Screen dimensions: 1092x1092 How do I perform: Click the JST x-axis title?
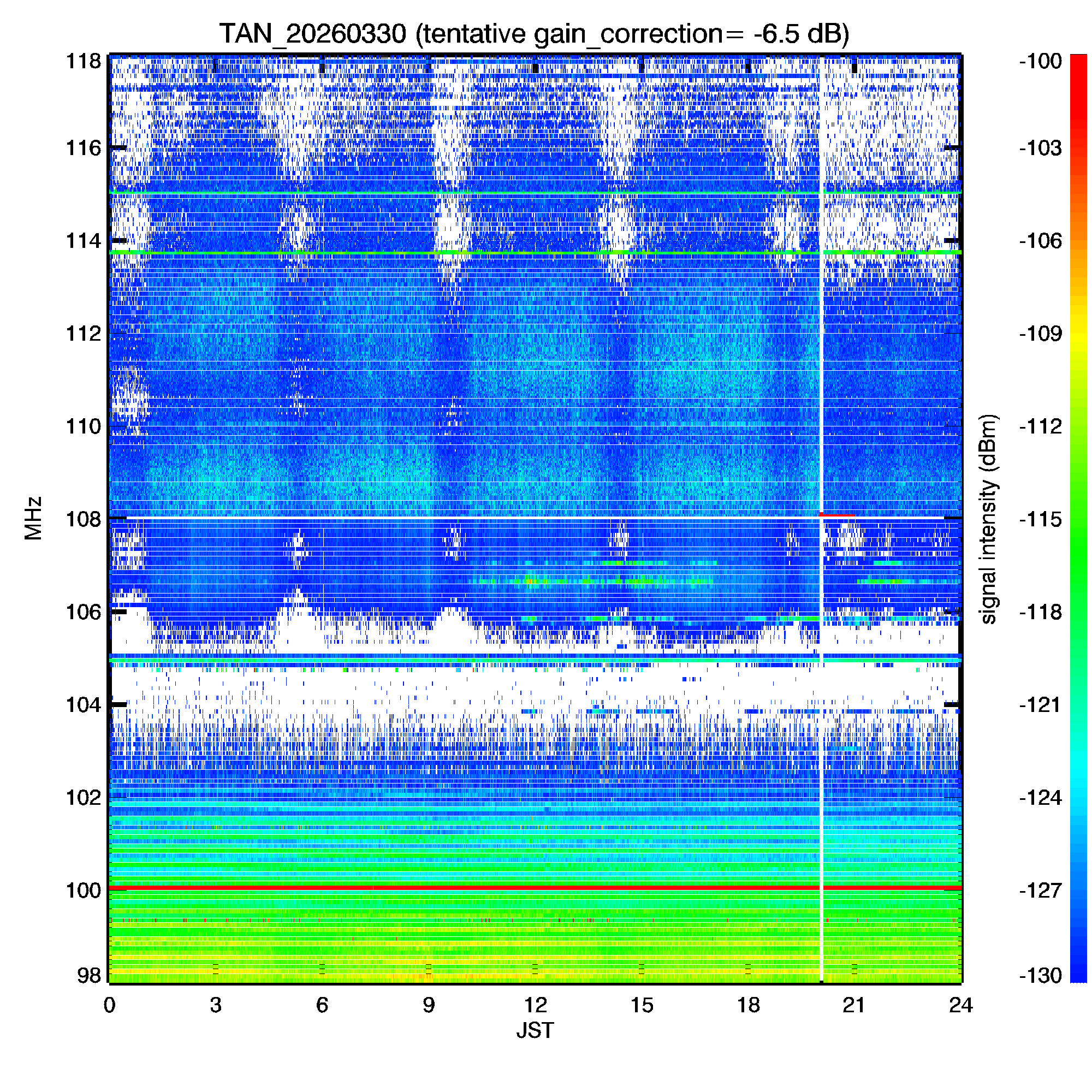(x=535, y=1030)
